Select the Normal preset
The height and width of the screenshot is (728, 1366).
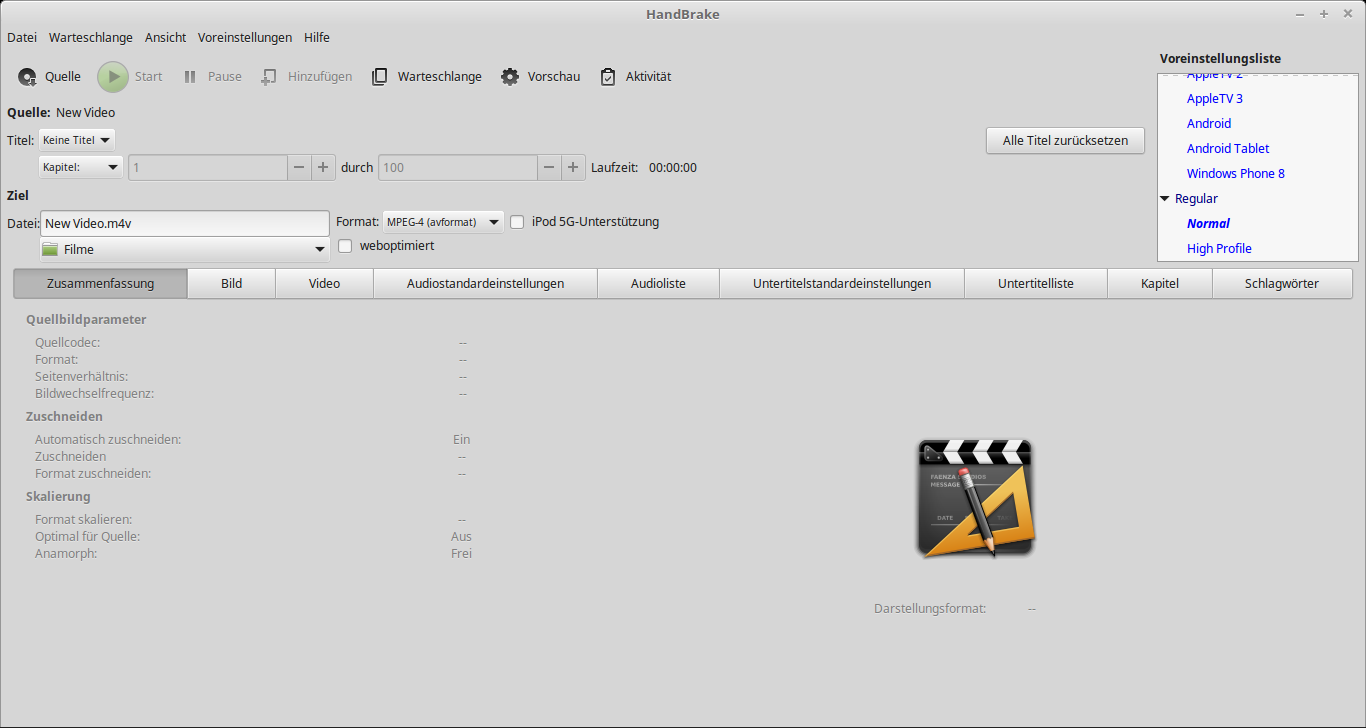pyautogui.click(x=1208, y=224)
